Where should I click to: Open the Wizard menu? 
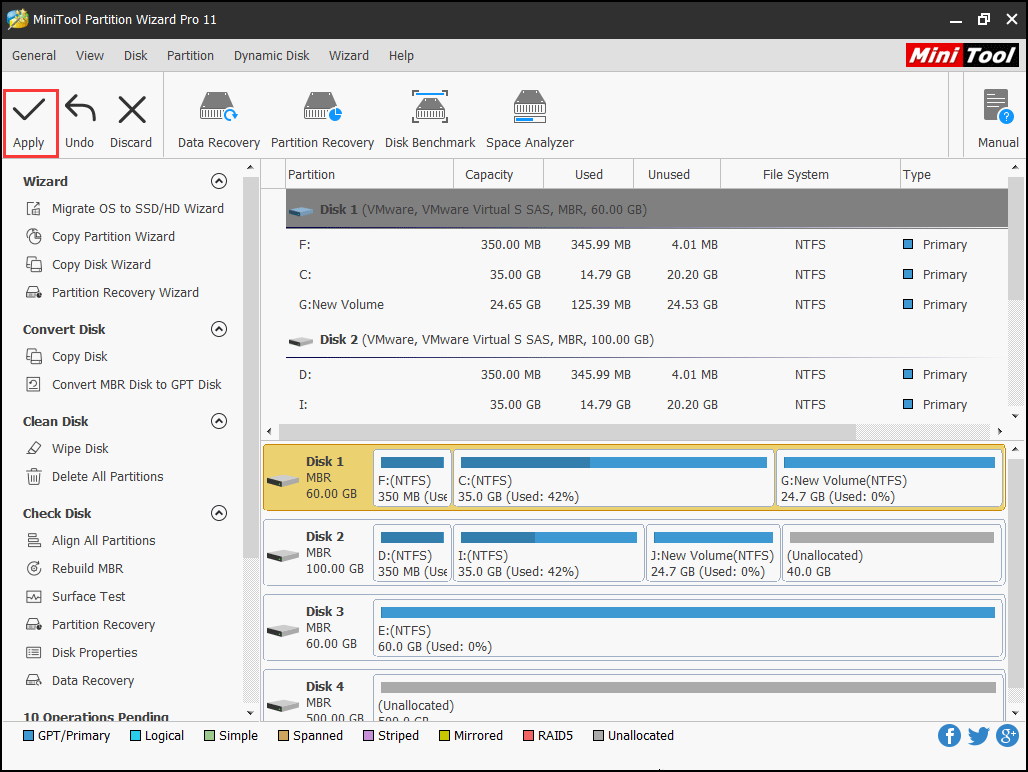[x=349, y=56]
